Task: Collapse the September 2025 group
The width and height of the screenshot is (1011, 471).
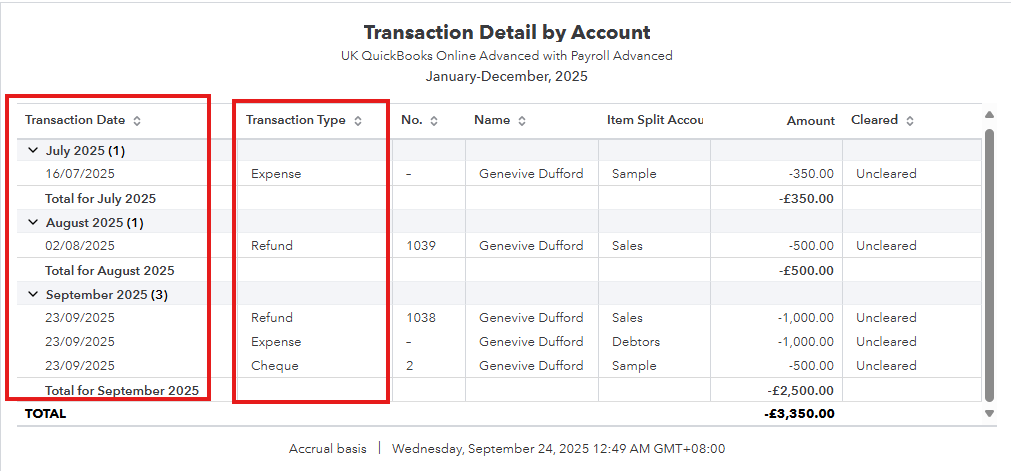Action: [33, 294]
